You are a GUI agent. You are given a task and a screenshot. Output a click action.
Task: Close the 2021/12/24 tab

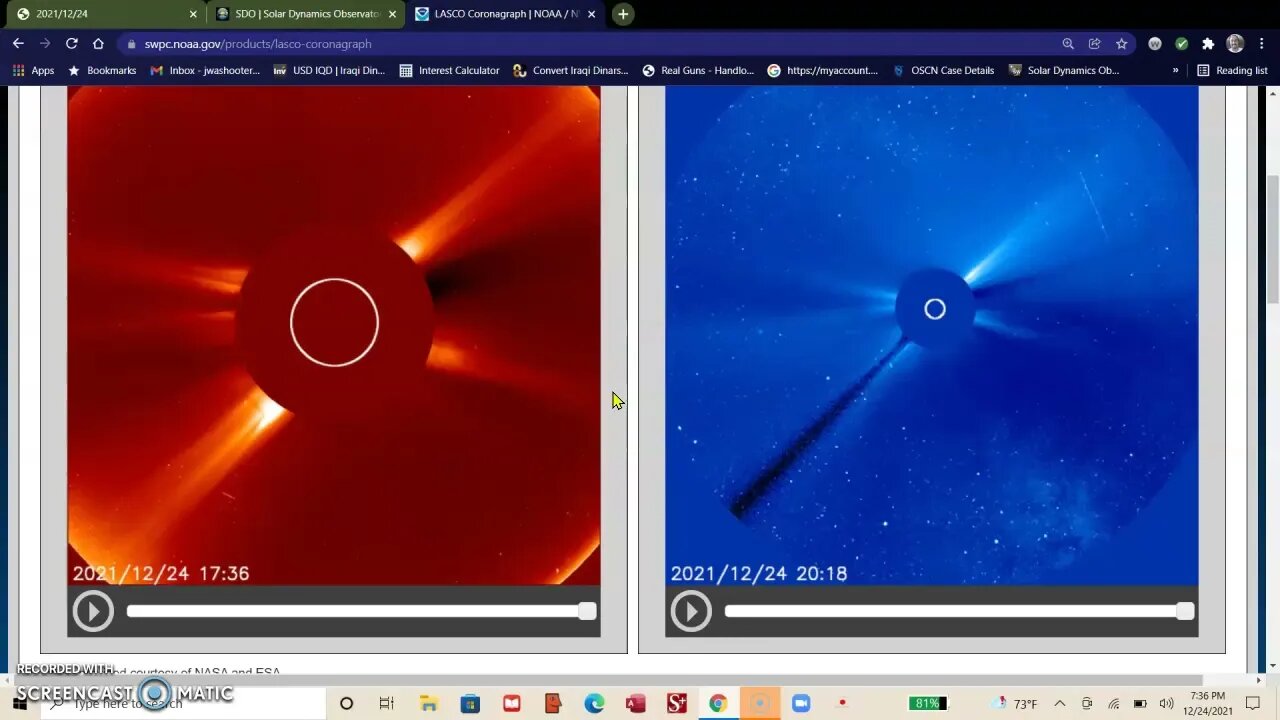click(194, 14)
